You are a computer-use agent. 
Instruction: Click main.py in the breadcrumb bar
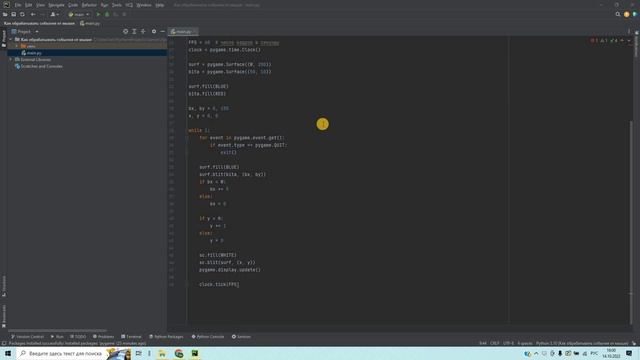pyautogui.click(x=90, y=23)
